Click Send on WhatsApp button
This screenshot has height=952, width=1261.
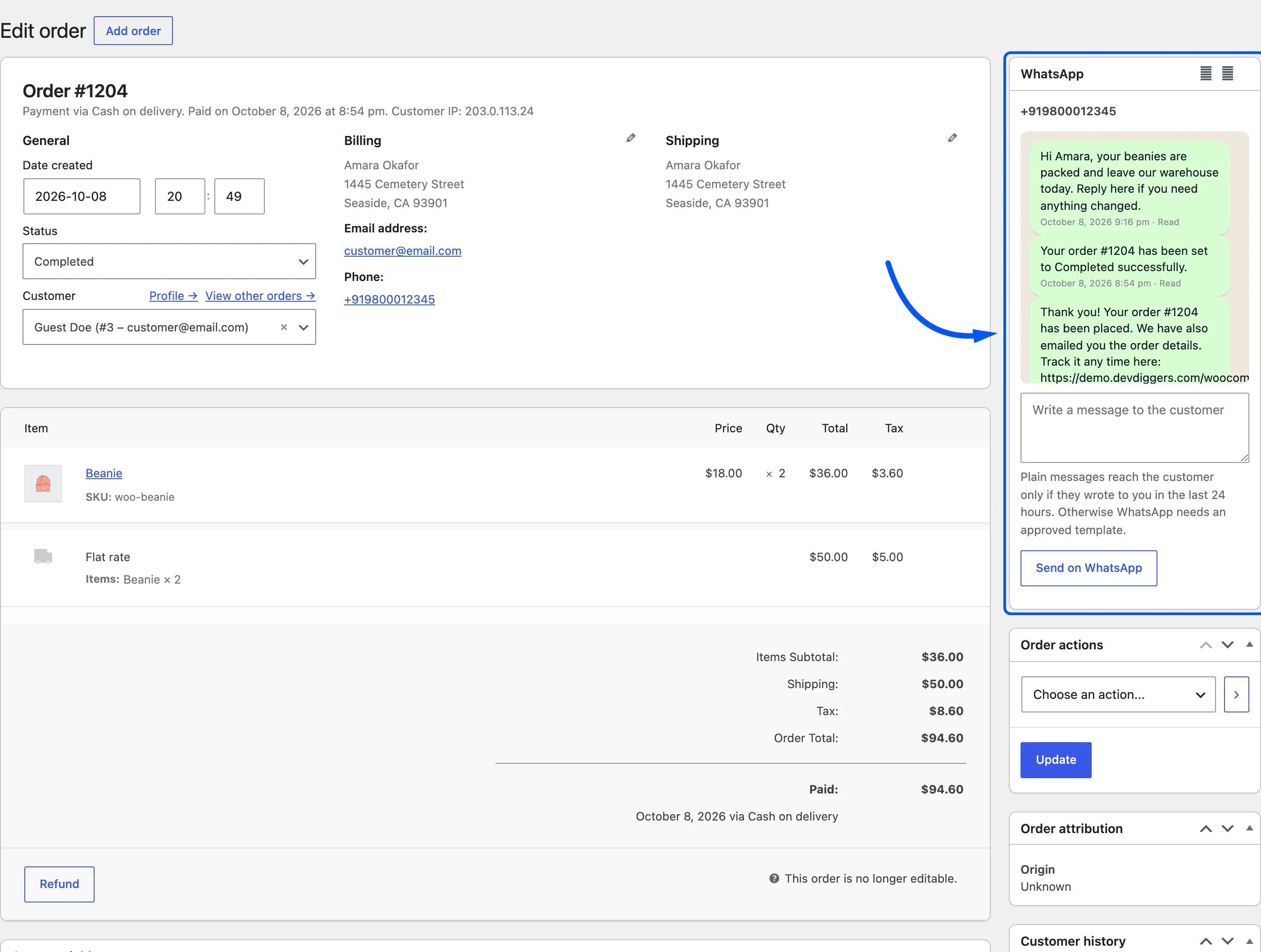(1088, 568)
